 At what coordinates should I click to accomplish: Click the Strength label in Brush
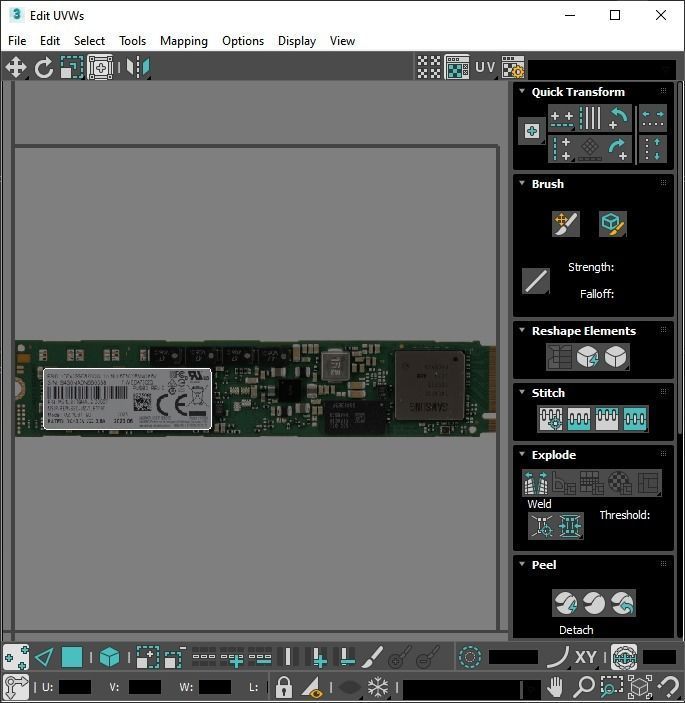[591, 267]
